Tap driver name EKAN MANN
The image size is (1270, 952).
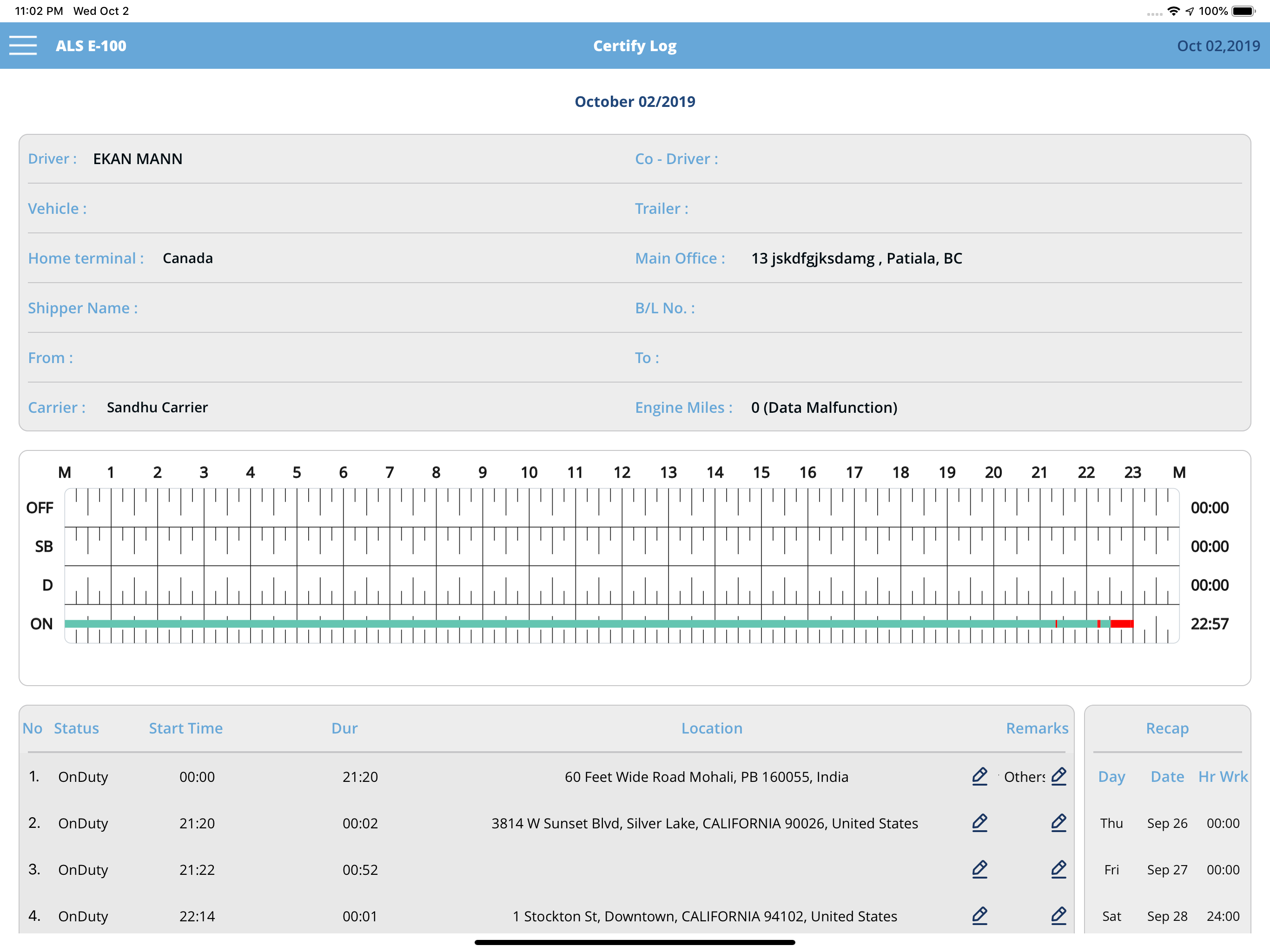138,159
